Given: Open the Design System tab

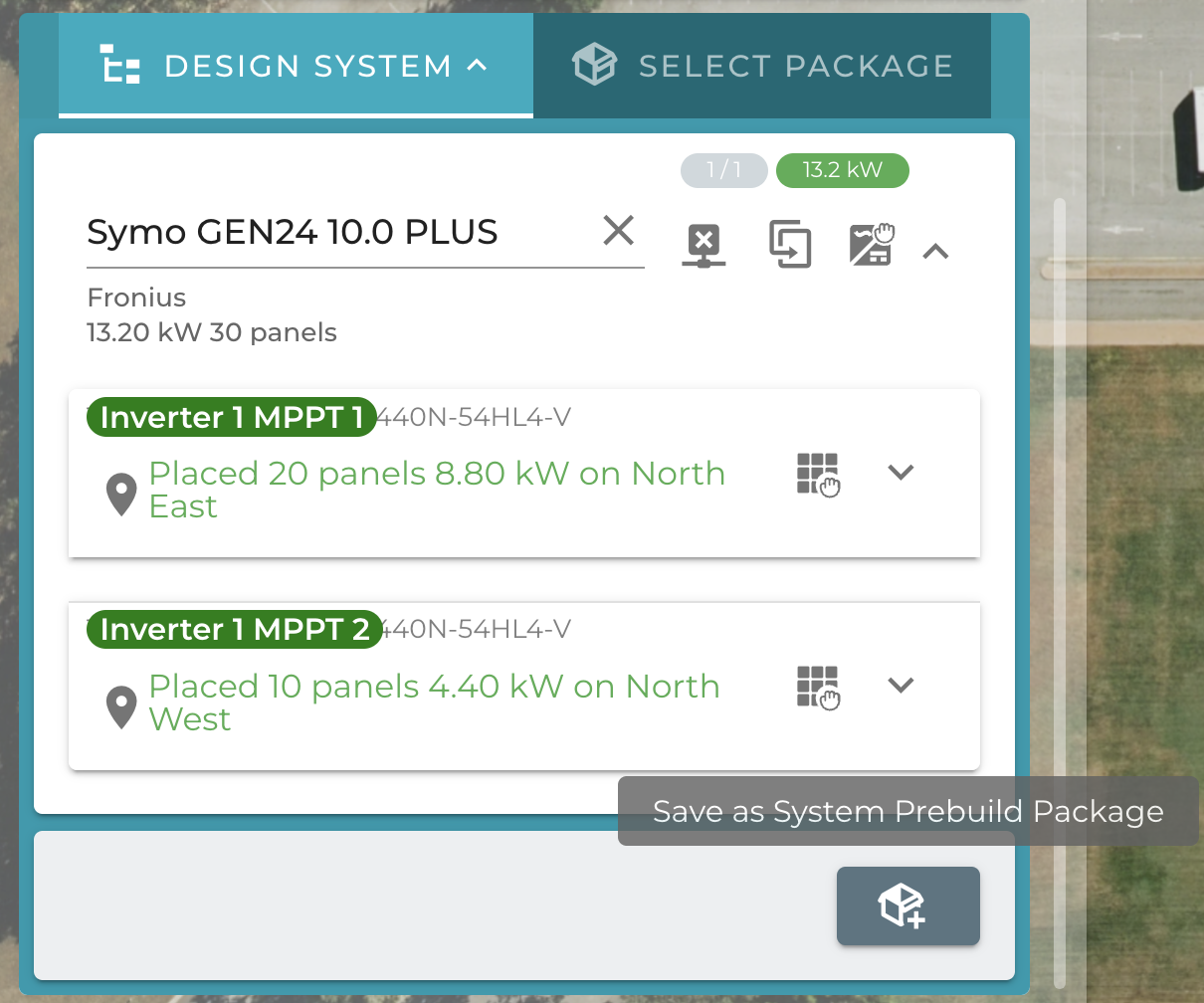Looking at the screenshot, I should point(296,66).
